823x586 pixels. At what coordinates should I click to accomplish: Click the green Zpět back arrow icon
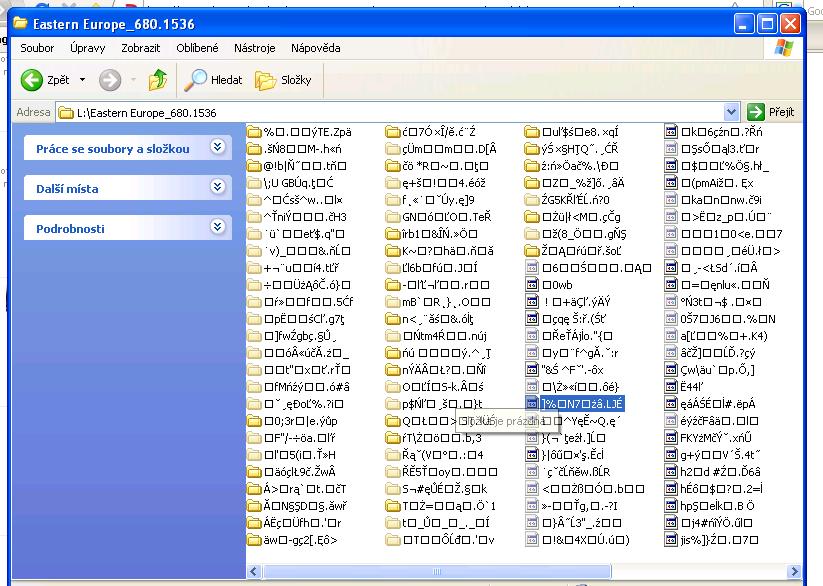click(31, 80)
